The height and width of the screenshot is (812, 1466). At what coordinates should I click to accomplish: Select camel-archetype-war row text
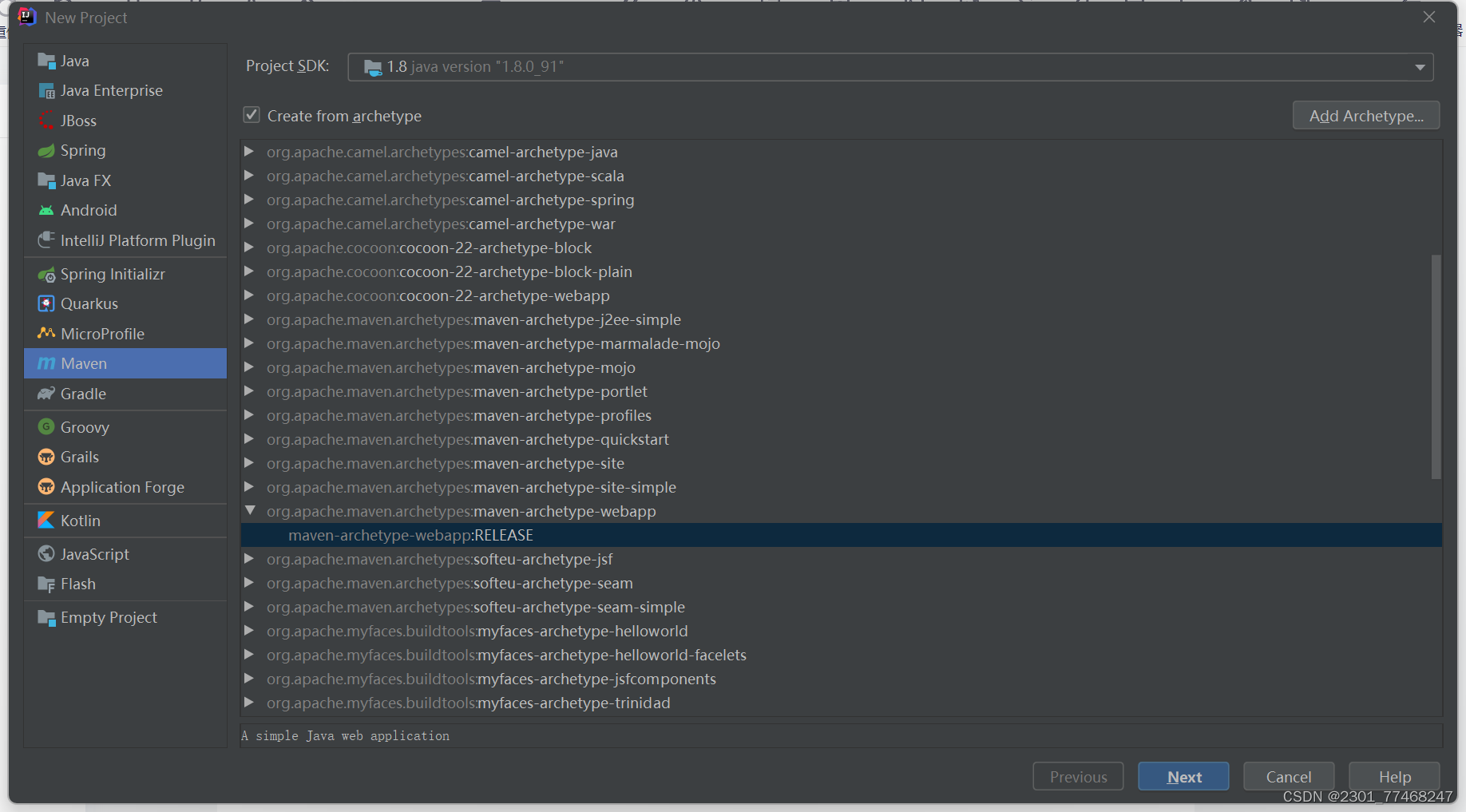[441, 224]
